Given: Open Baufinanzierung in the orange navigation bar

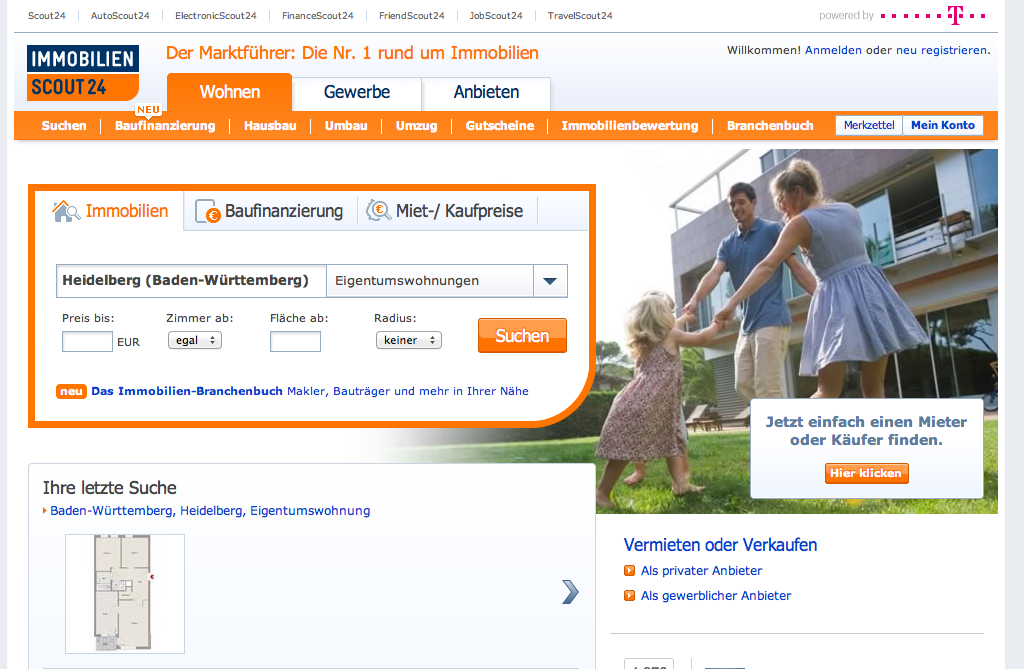Looking at the screenshot, I should (x=165, y=125).
